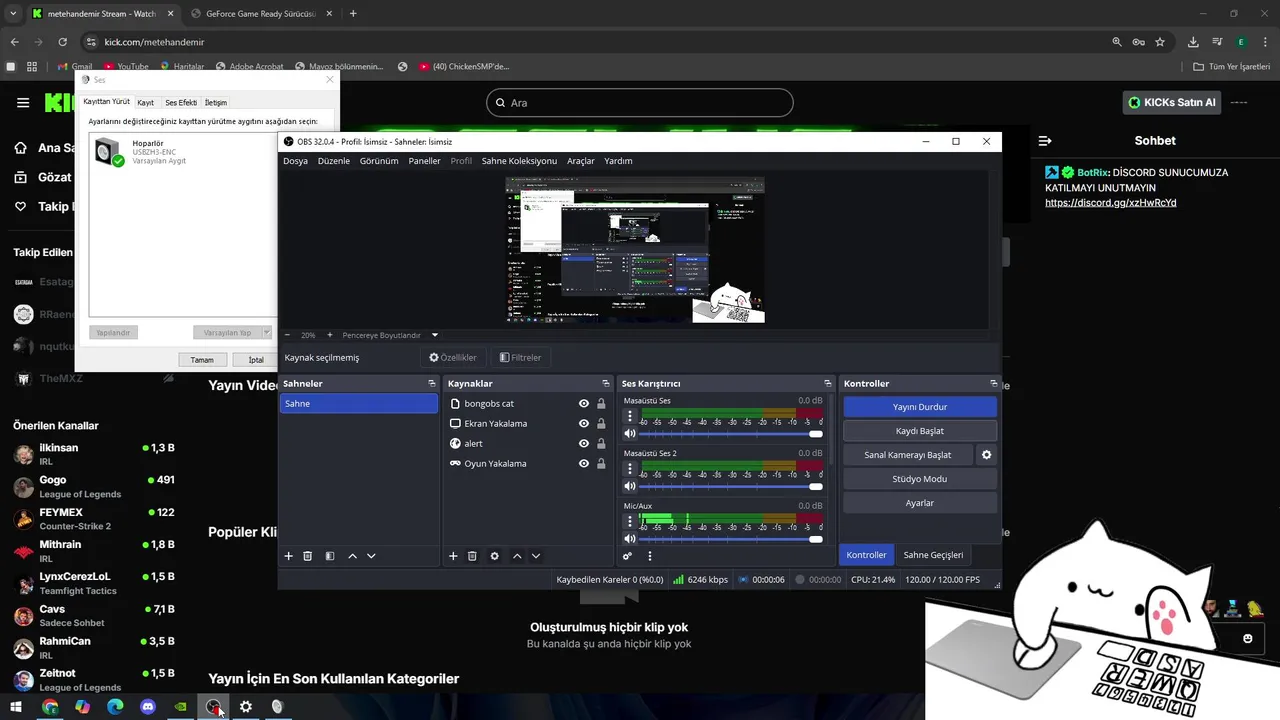This screenshot has width=1280, height=720.
Task: Click the Yayını Durdur button
Action: [x=920, y=407]
